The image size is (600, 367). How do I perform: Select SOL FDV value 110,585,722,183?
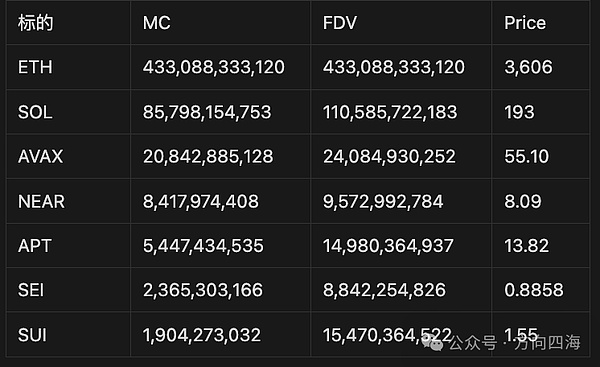click(390, 112)
